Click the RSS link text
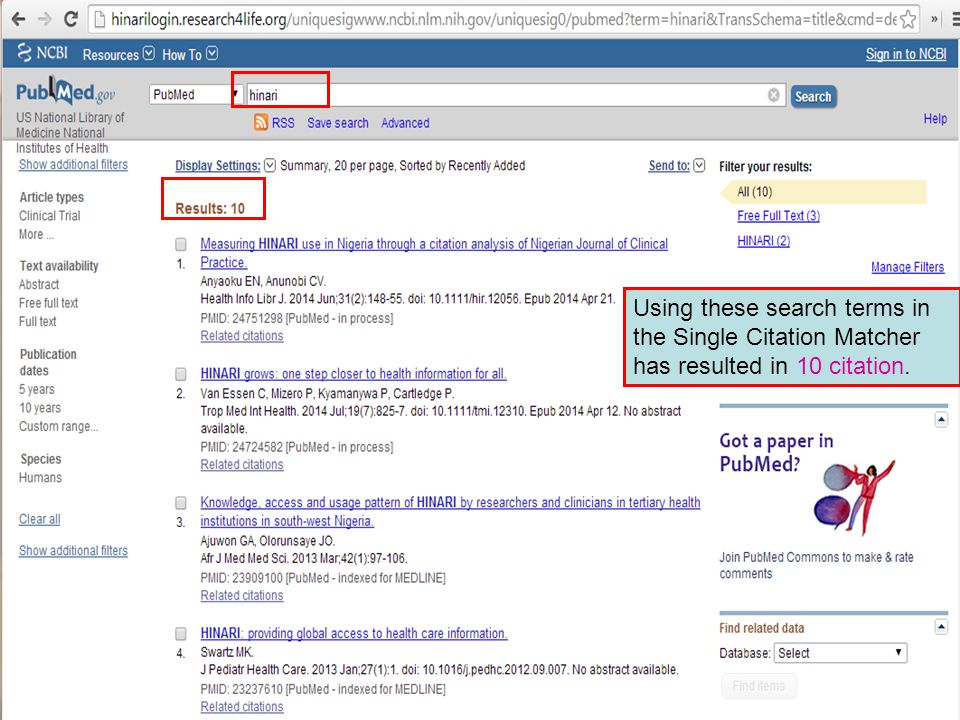The width and height of the screenshot is (960, 720). (x=283, y=122)
